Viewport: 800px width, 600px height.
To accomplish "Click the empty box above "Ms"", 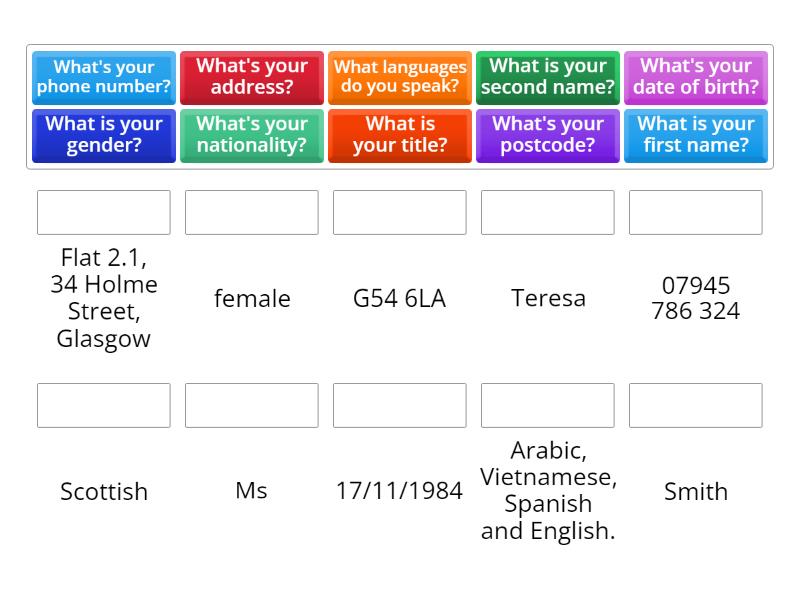I will pyautogui.click(x=252, y=405).
